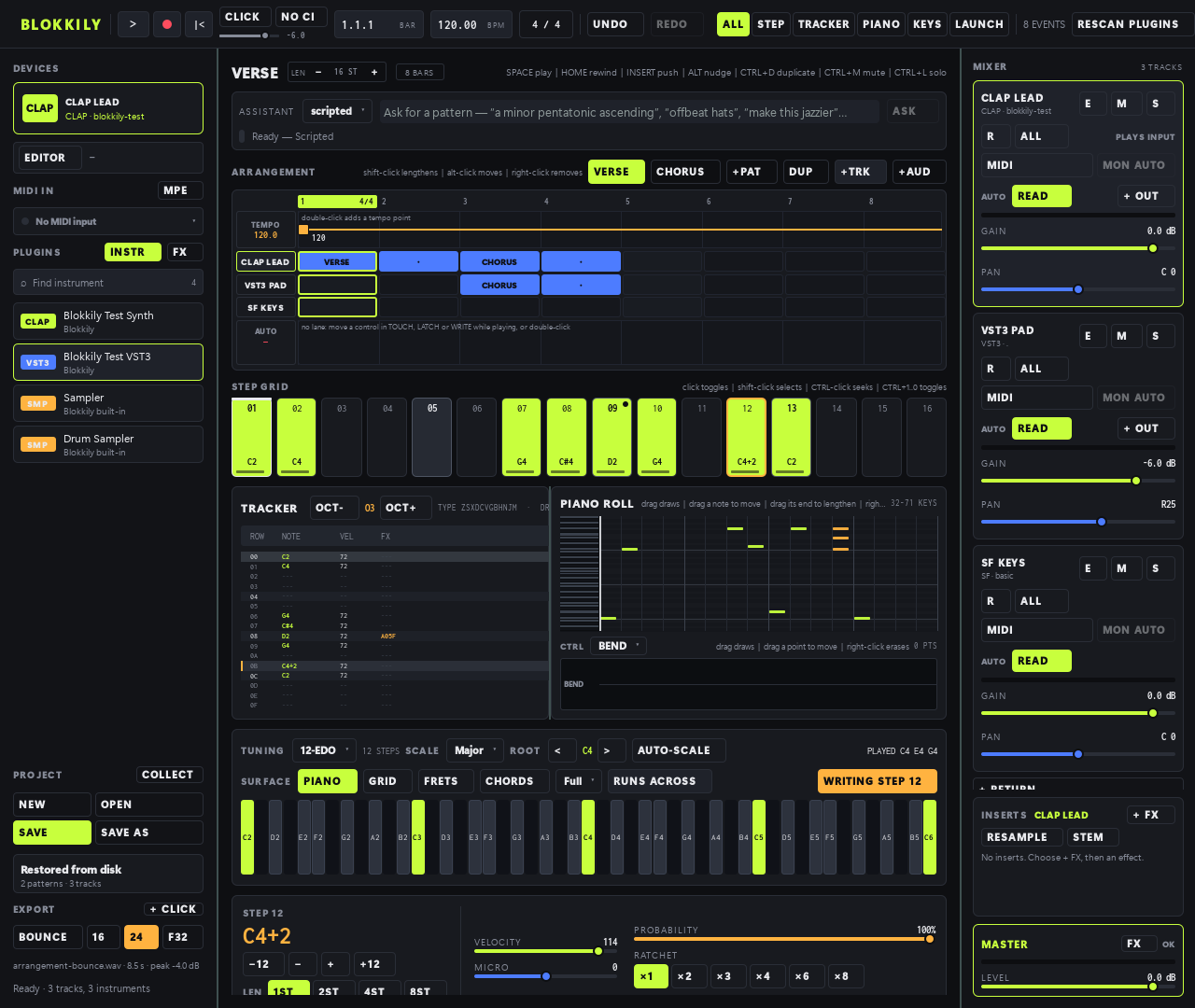Select the CHORUS pattern tab

point(685,172)
